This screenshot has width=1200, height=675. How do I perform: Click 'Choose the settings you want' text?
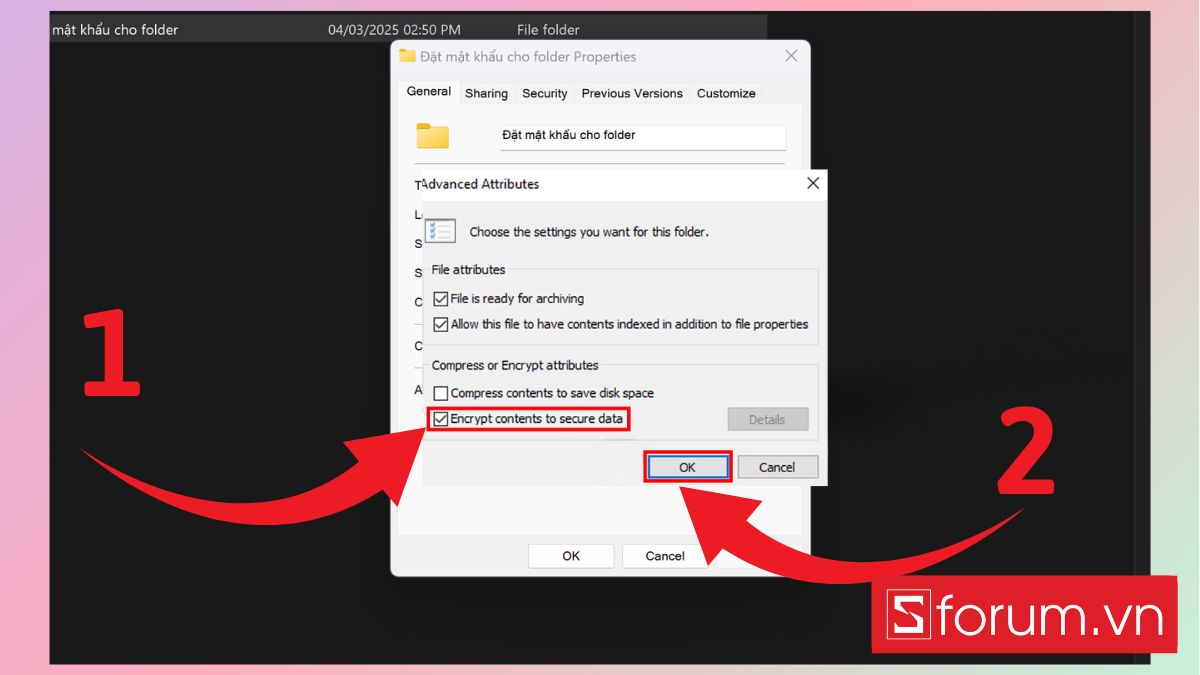click(x=589, y=232)
